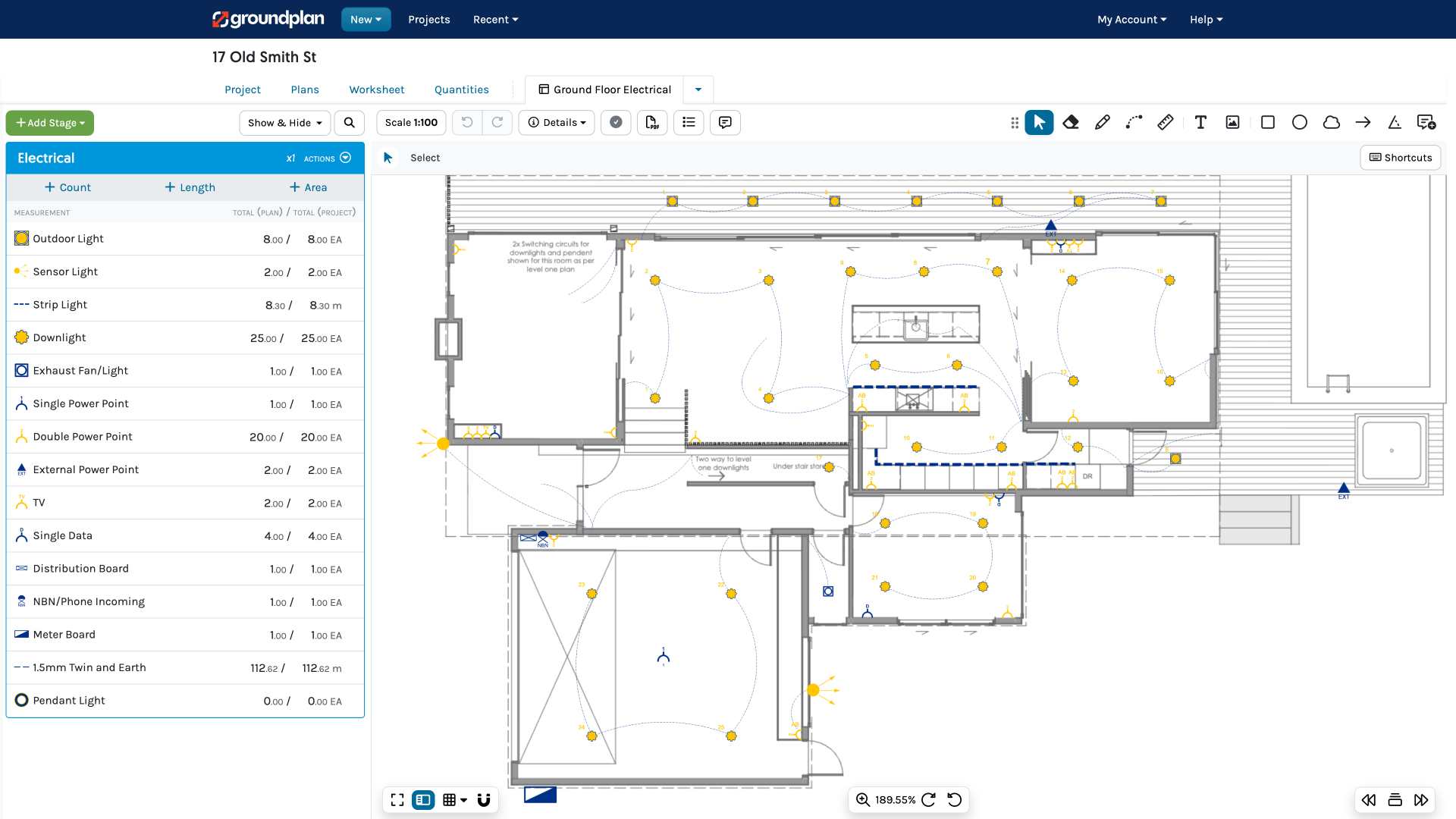
Task: Select the Eraser tool
Action: coord(1071,122)
